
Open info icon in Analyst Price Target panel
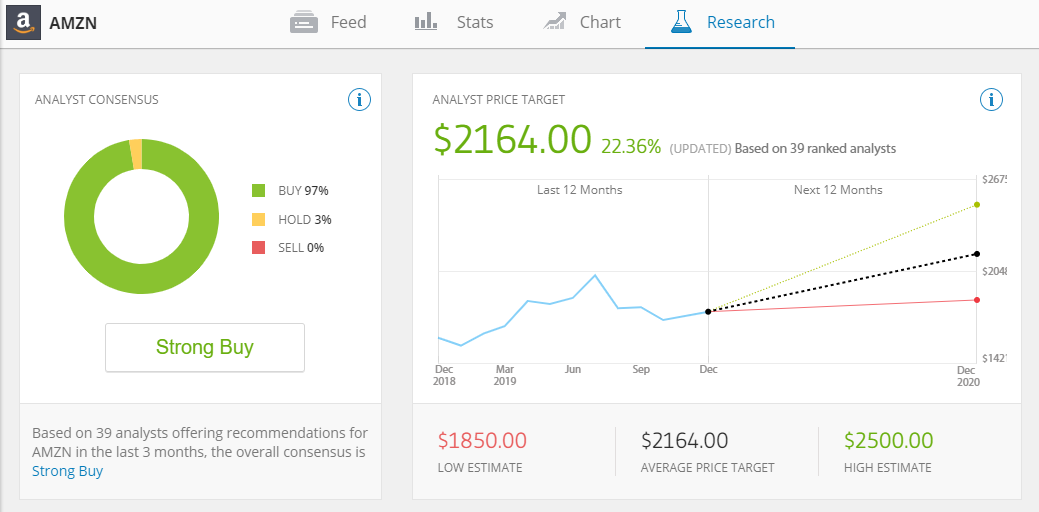point(991,100)
